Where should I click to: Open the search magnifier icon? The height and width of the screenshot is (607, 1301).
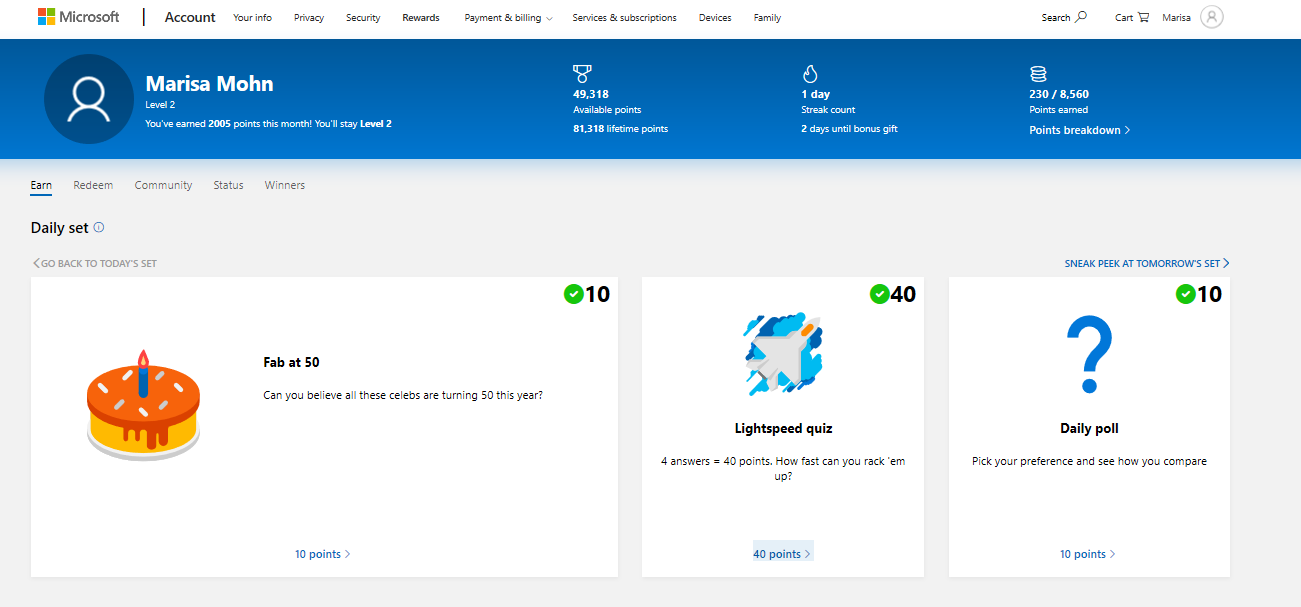point(1080,17)
